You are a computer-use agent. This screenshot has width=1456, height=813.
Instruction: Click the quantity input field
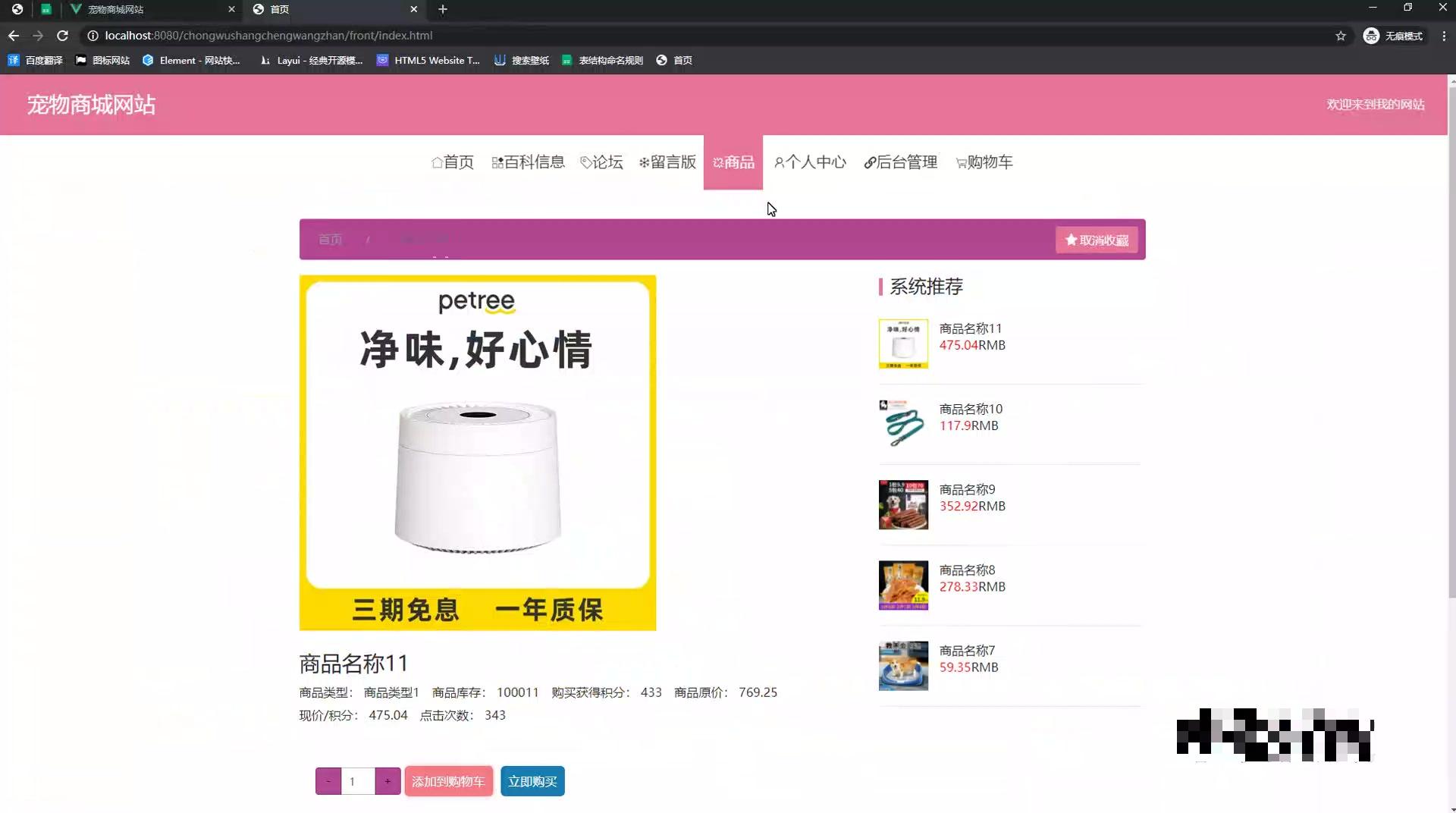coord(358,781)
